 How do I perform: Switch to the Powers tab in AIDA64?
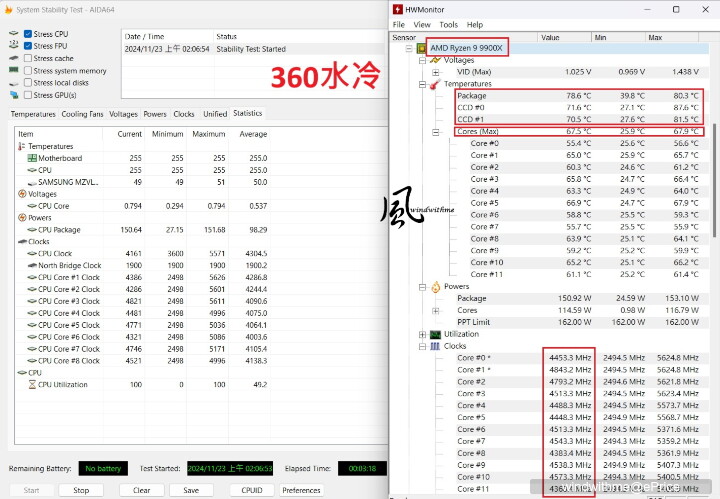coord(155,114)
